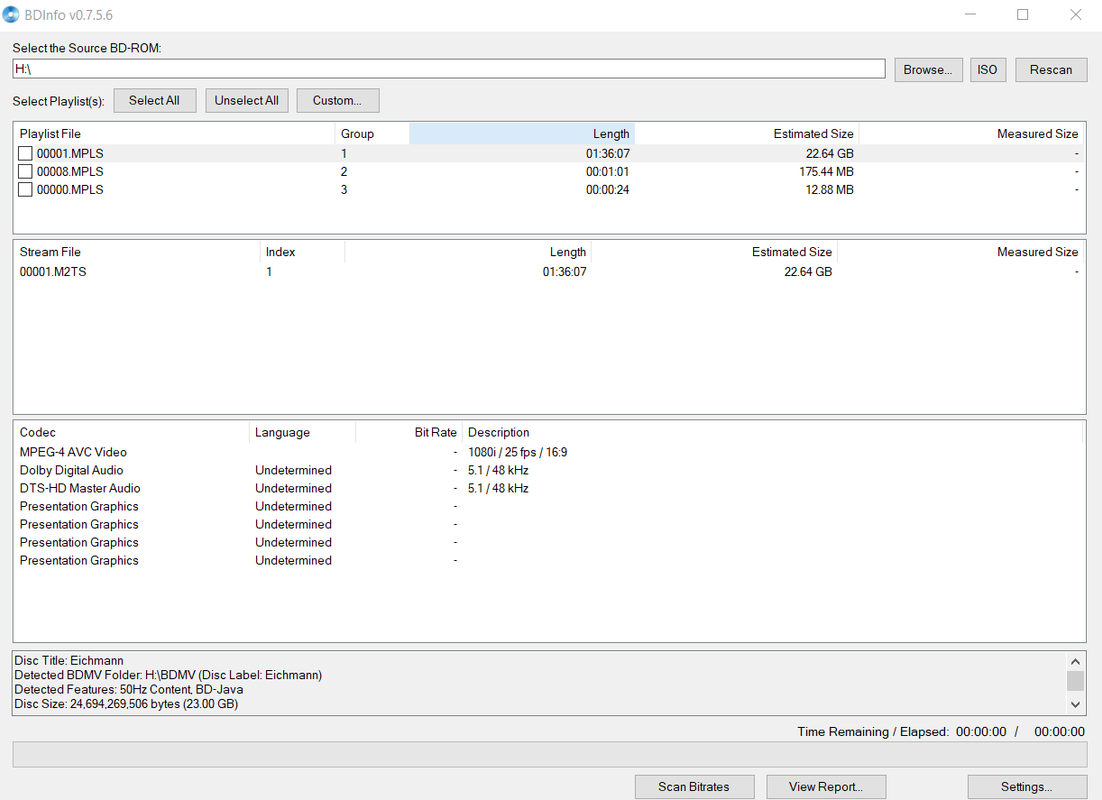1102x800 pixels.
Task: Select the 00001.M2TS stream file row
Action: point(549,271)
